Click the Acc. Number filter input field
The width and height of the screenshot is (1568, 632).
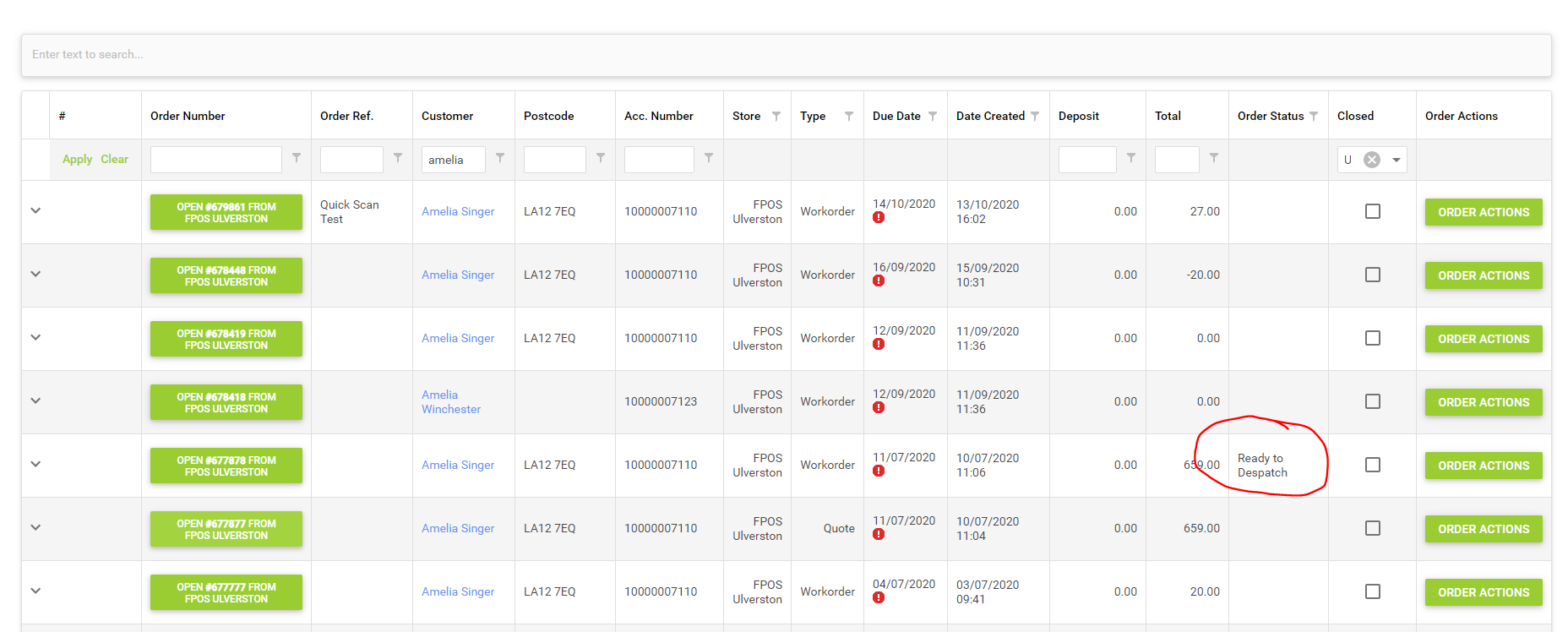point(659,160)
